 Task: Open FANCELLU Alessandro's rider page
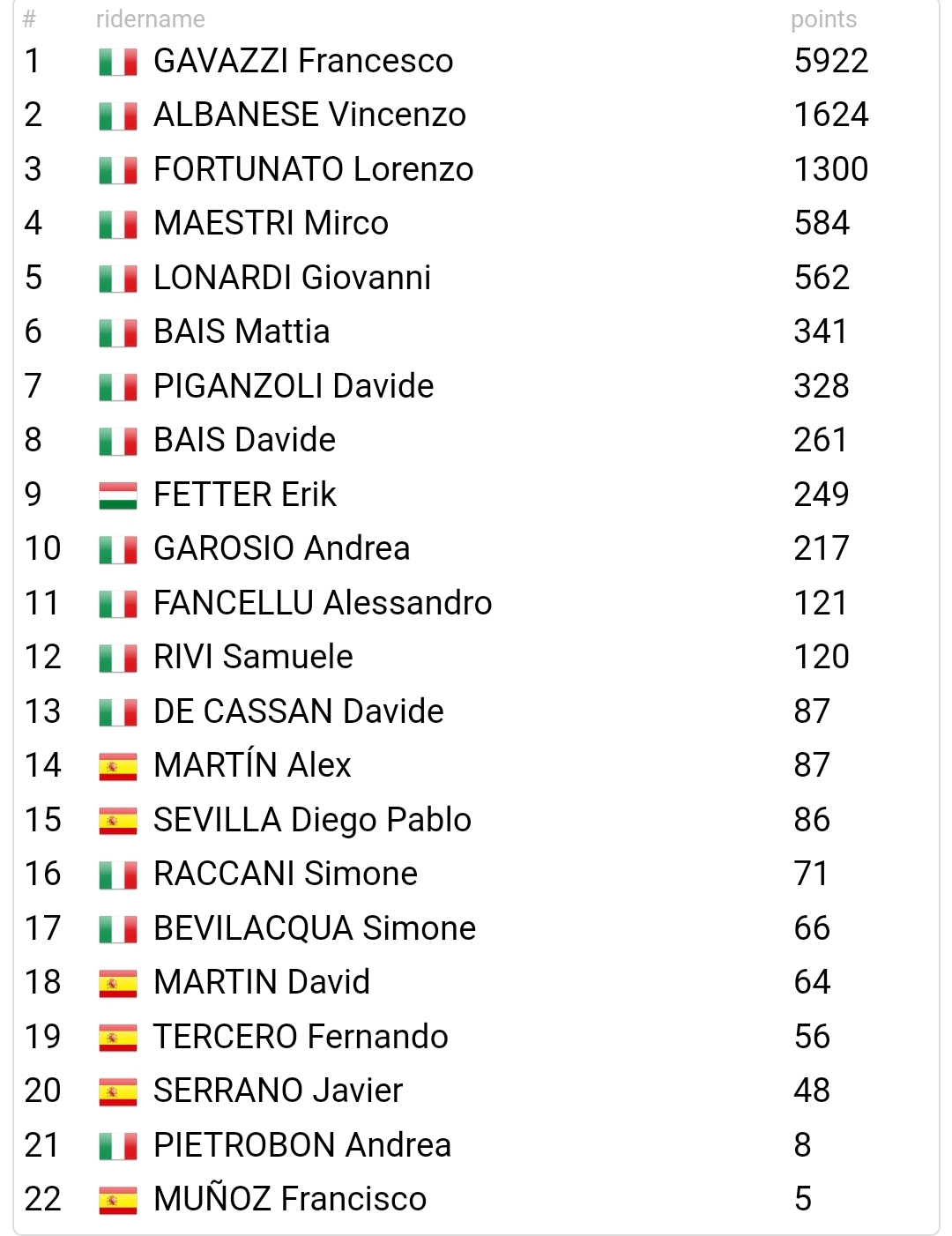tap(323, 603)
